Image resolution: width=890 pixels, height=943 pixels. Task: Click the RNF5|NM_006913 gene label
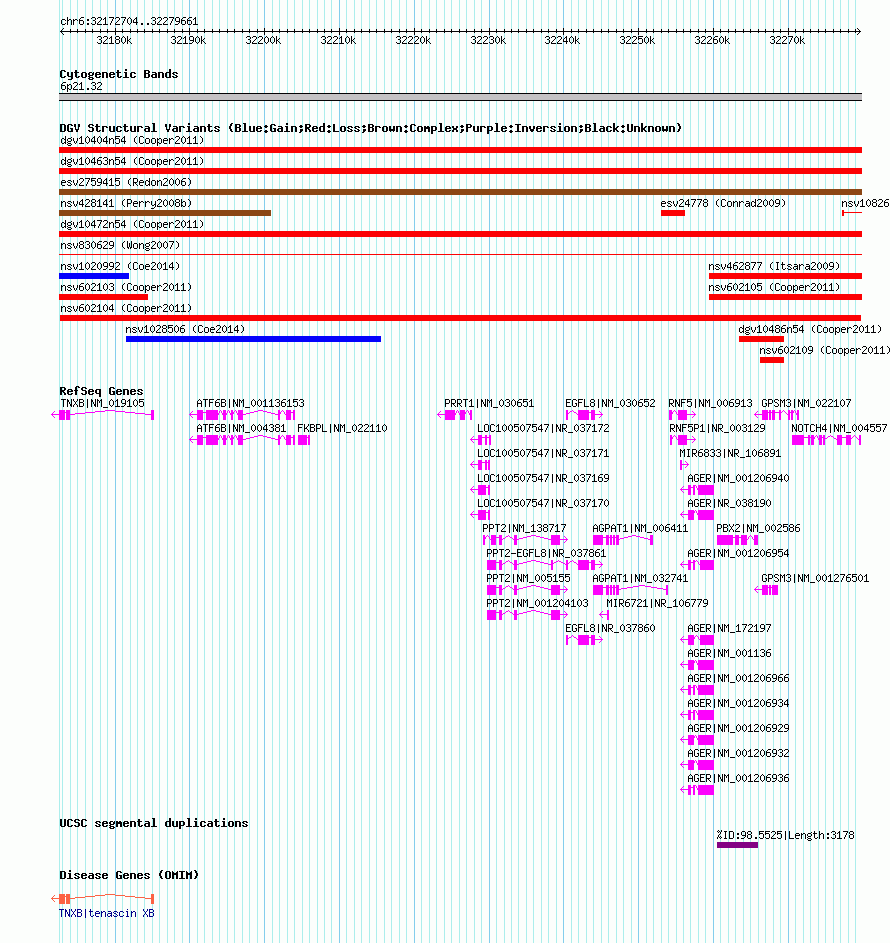click(x=710, y=404)
